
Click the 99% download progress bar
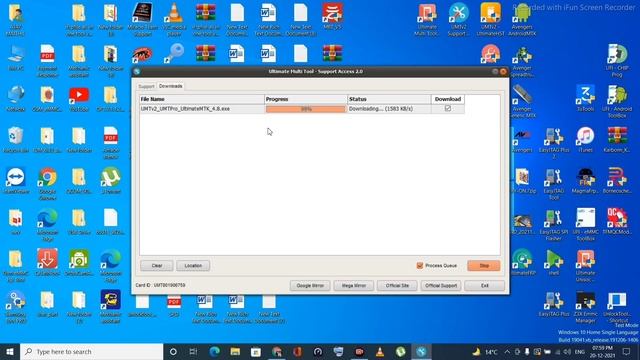[305, 109]
